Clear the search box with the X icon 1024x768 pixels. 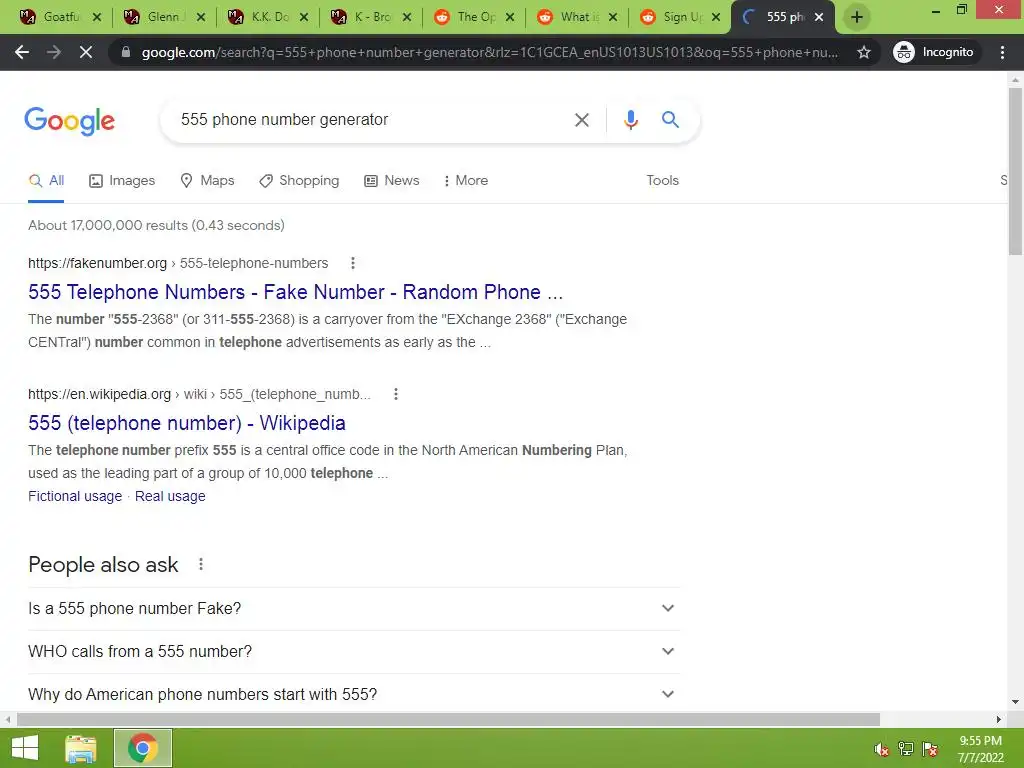coord(581,120)
